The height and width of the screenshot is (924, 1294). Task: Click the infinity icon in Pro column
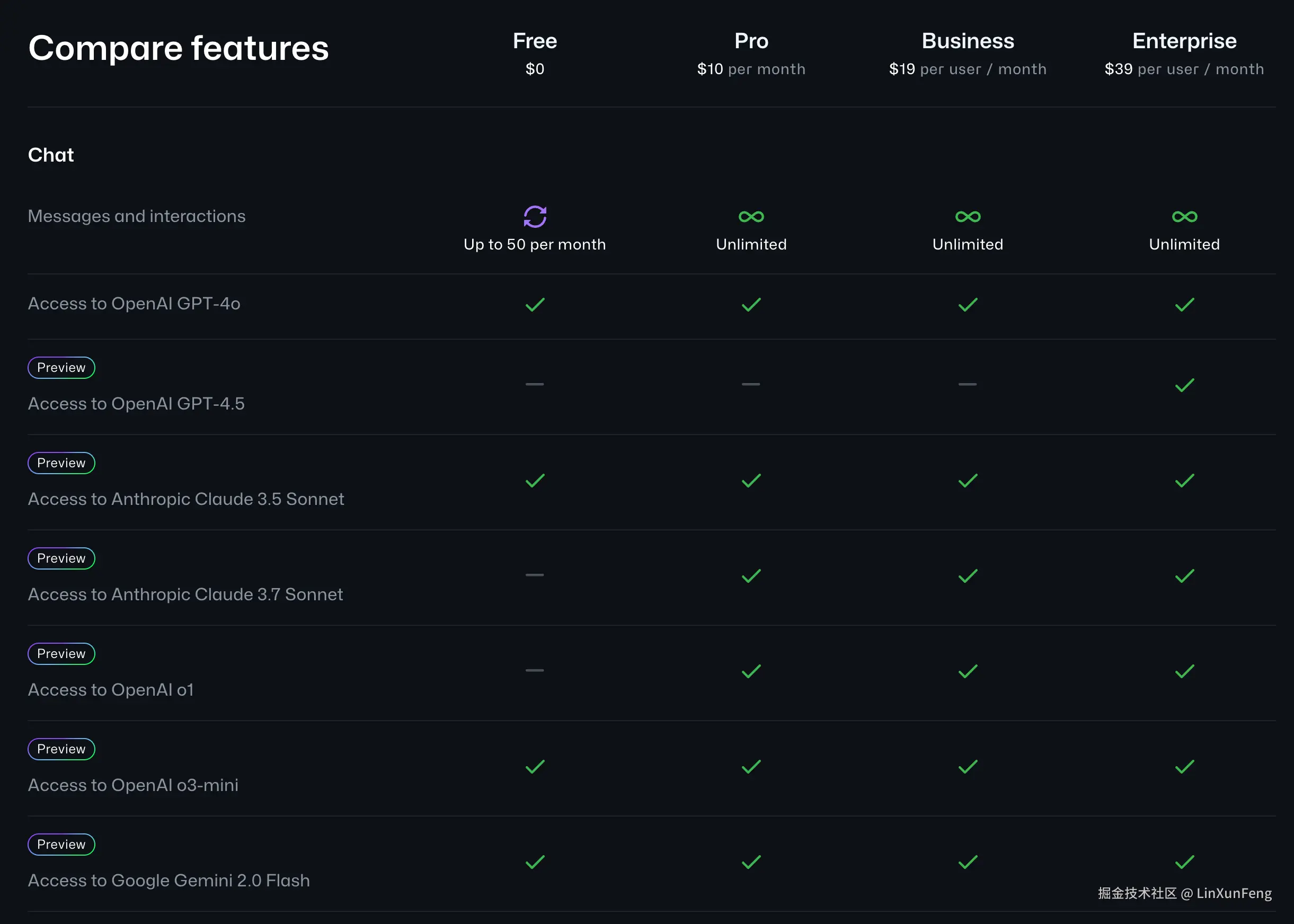point(750,216)
